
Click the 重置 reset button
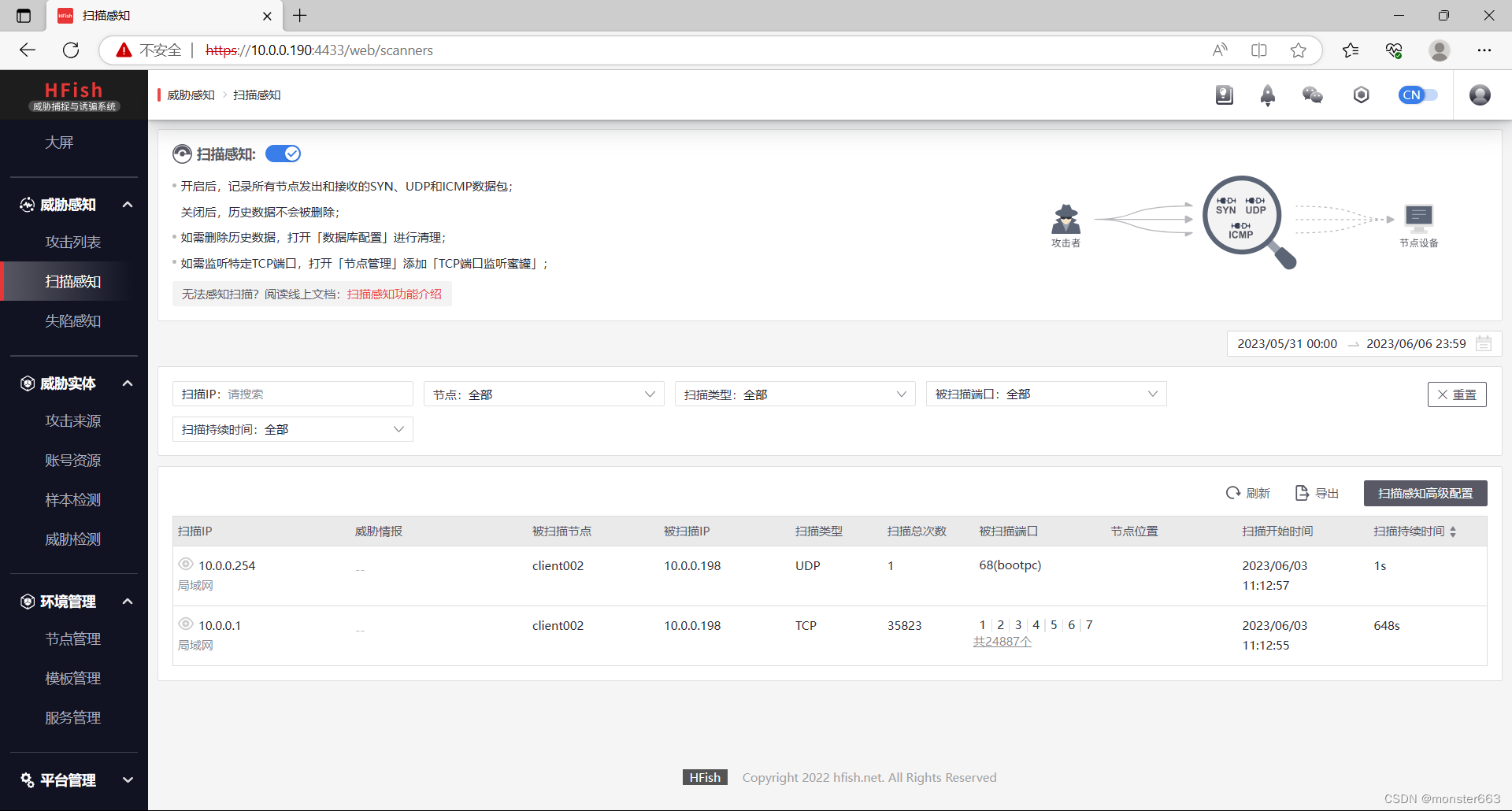(x=1457, y=394)
